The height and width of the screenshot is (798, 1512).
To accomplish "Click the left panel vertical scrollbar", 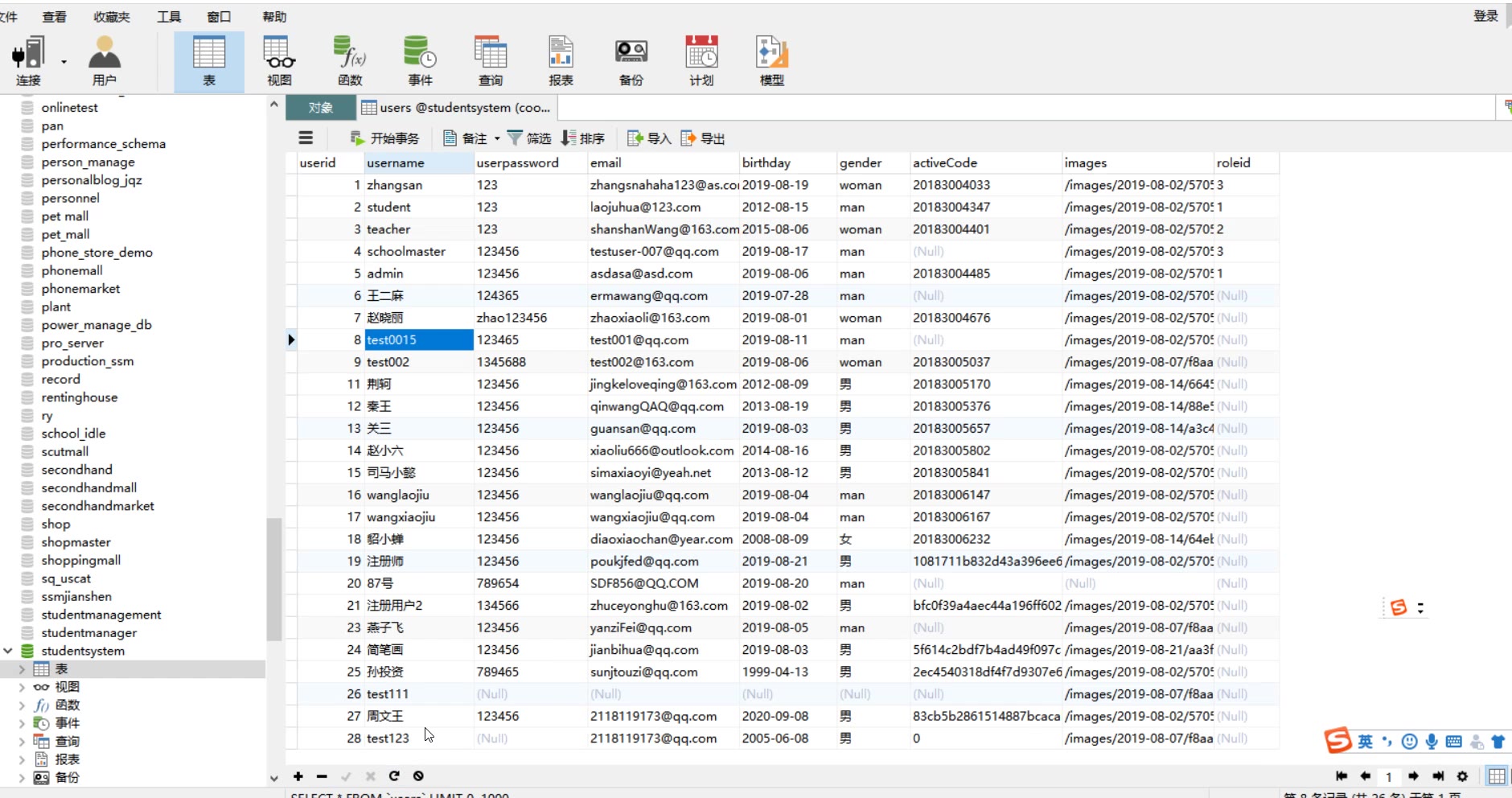I will 274,579.
